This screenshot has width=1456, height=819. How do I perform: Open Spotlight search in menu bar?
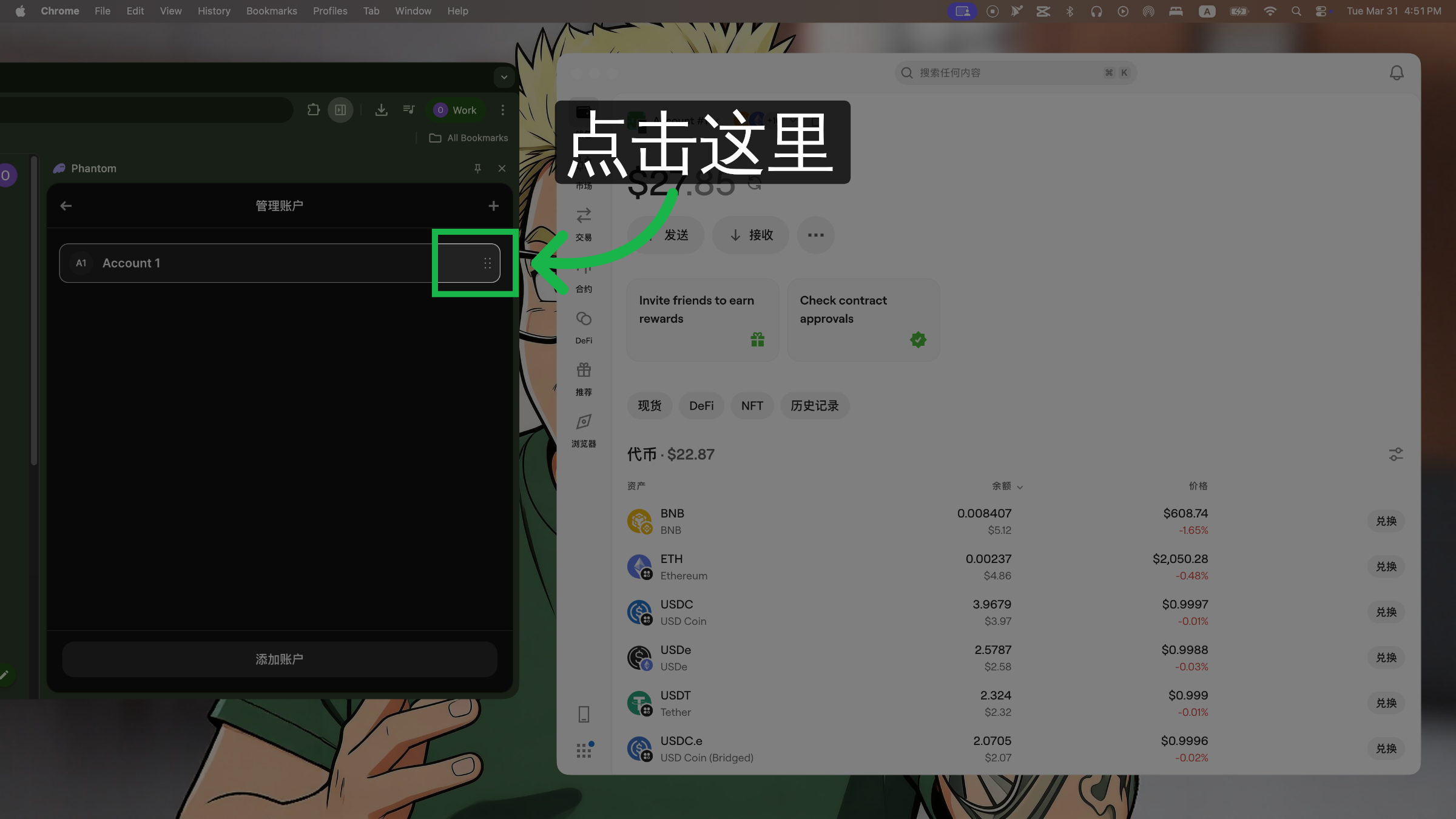click(x=1296, y=11)
